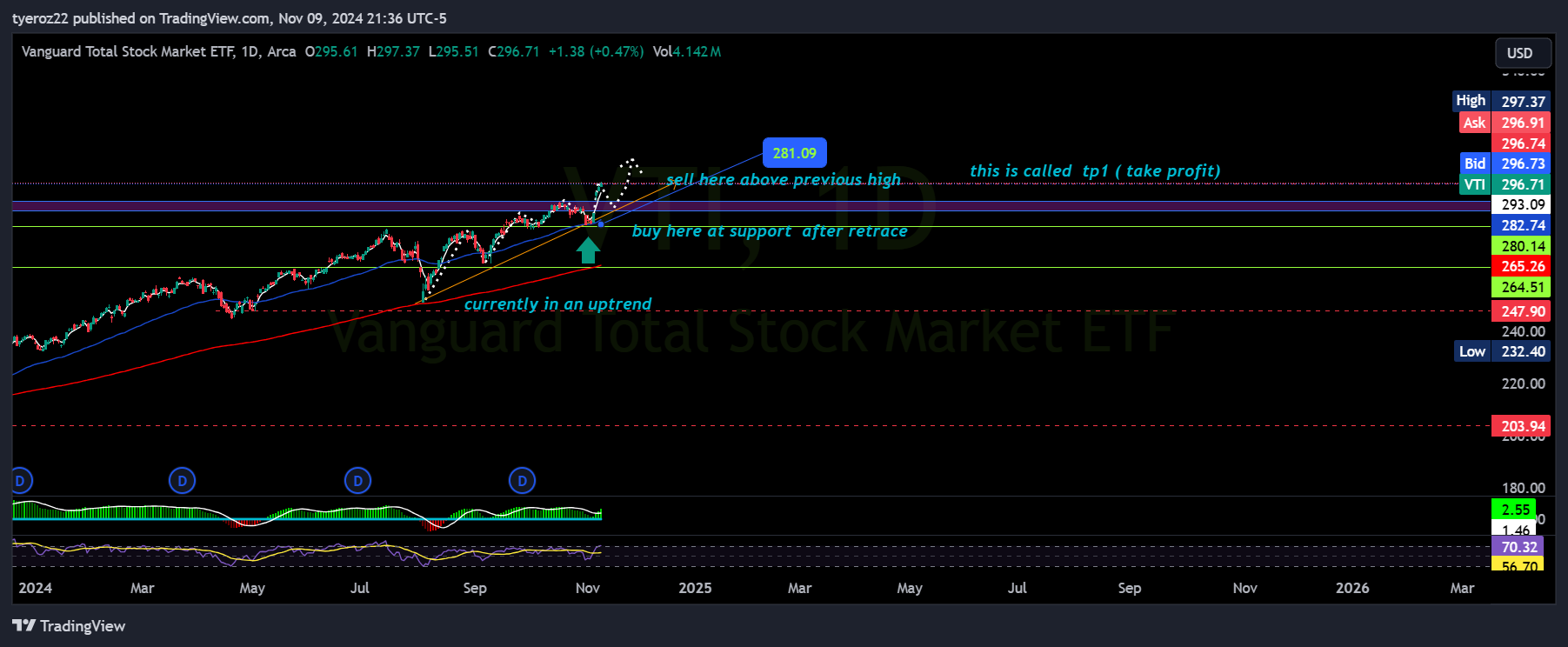Select the green up arrow drawing
The image size is (1568, 647).
[589, 250]
